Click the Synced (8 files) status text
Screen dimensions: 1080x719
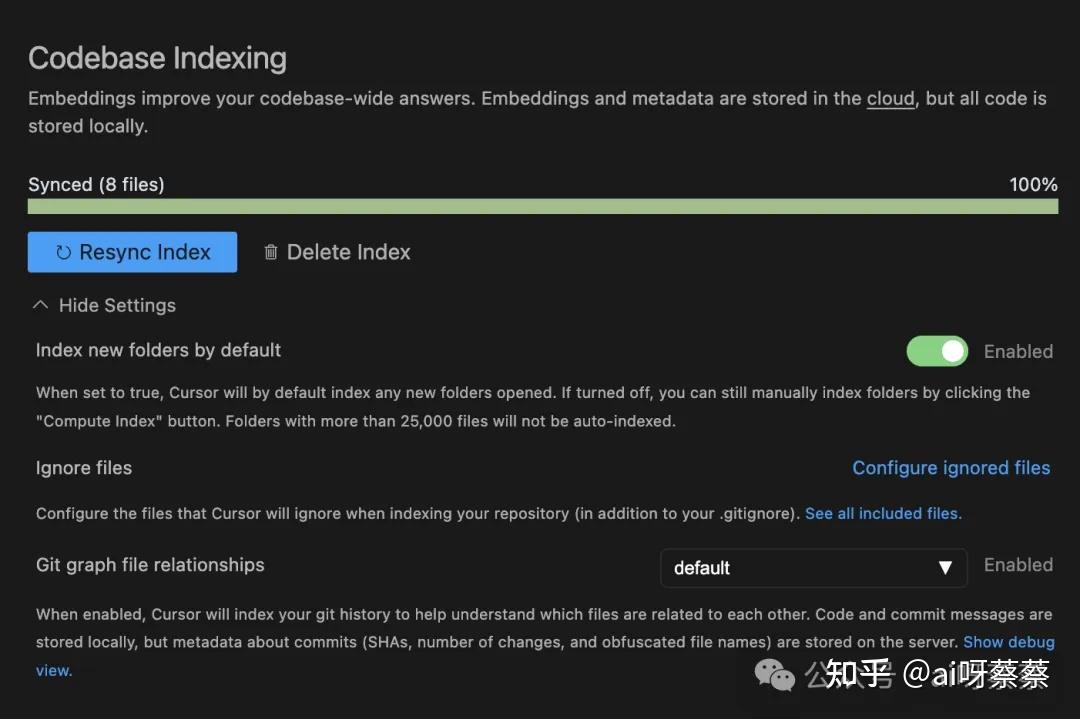tap(96, 184)
